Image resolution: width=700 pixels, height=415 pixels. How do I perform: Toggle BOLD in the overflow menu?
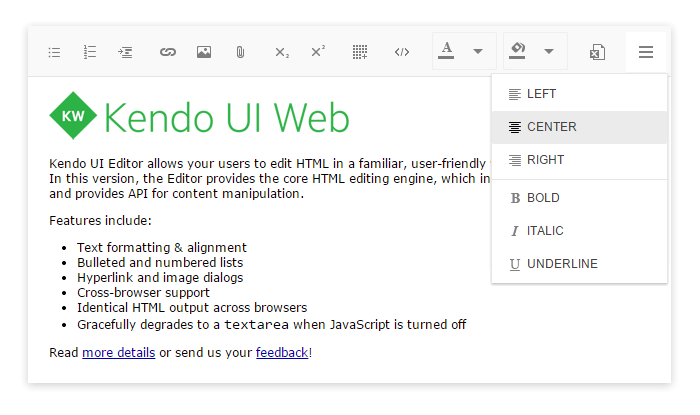579,198
